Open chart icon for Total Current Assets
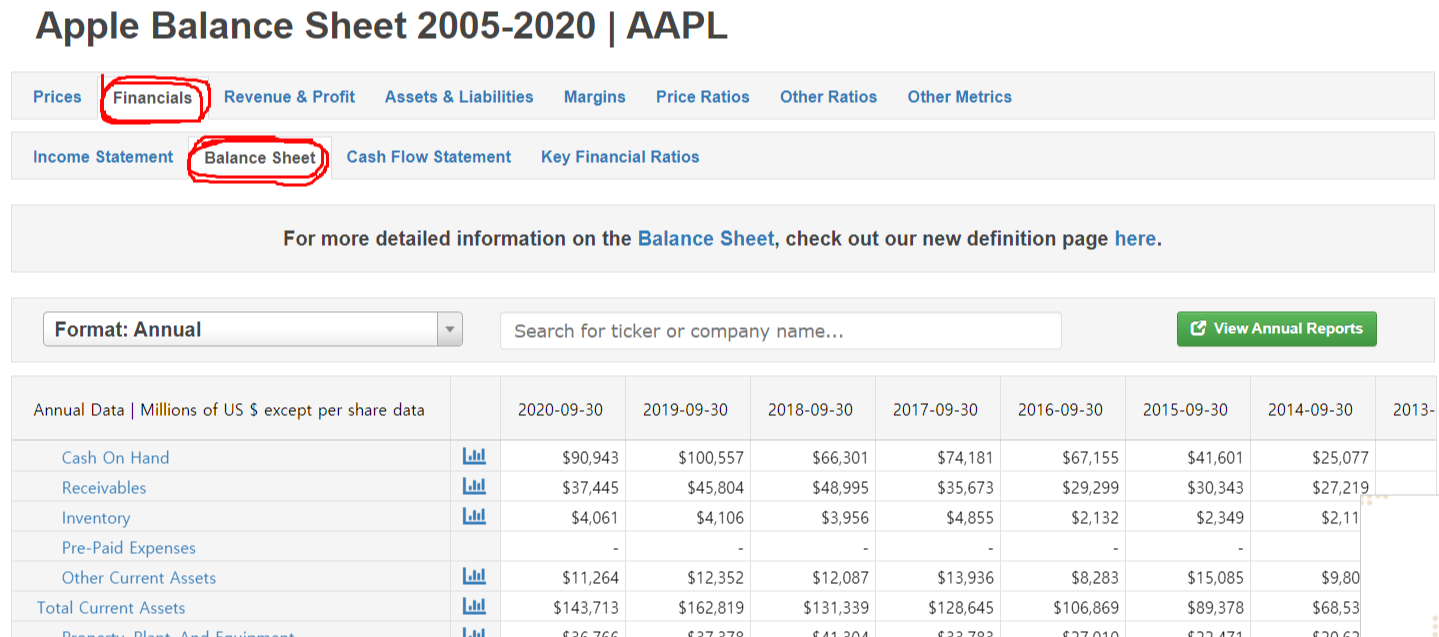Viewport: 1439px width, 637px height. point(474,606)
